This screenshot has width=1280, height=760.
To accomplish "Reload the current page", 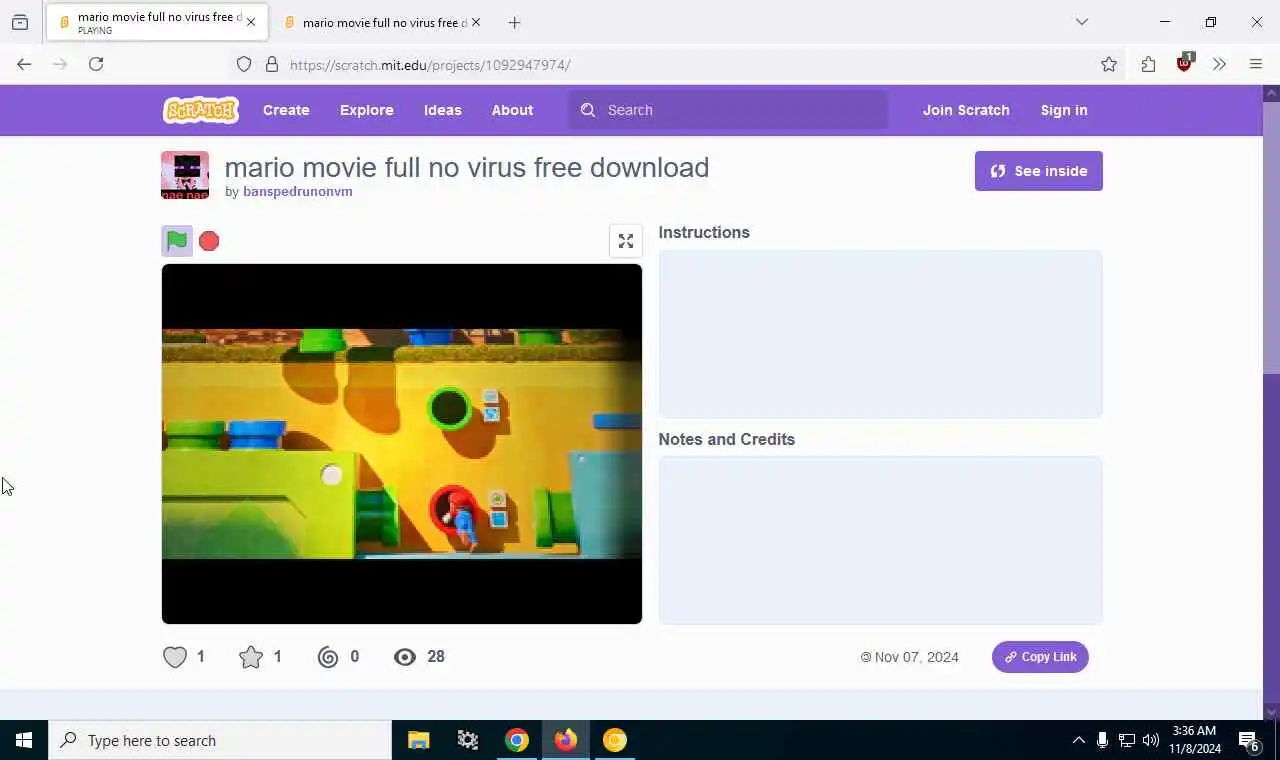I will pyautogui.click(x=96, y=64).
